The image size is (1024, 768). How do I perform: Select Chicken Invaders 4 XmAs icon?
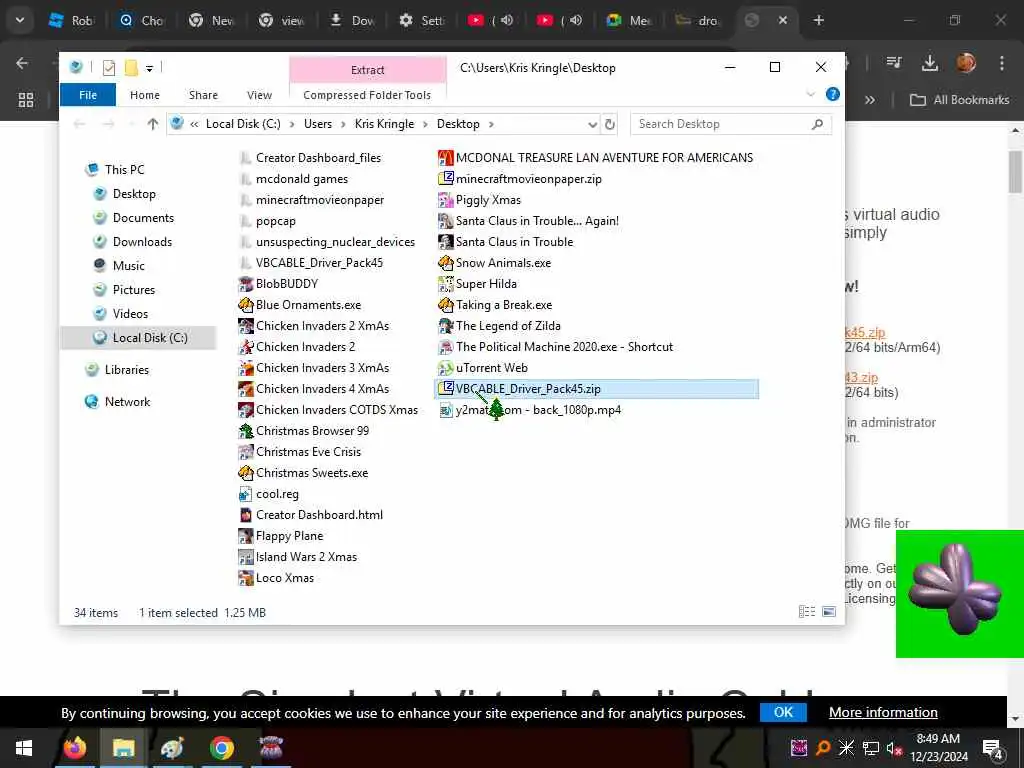246,389
